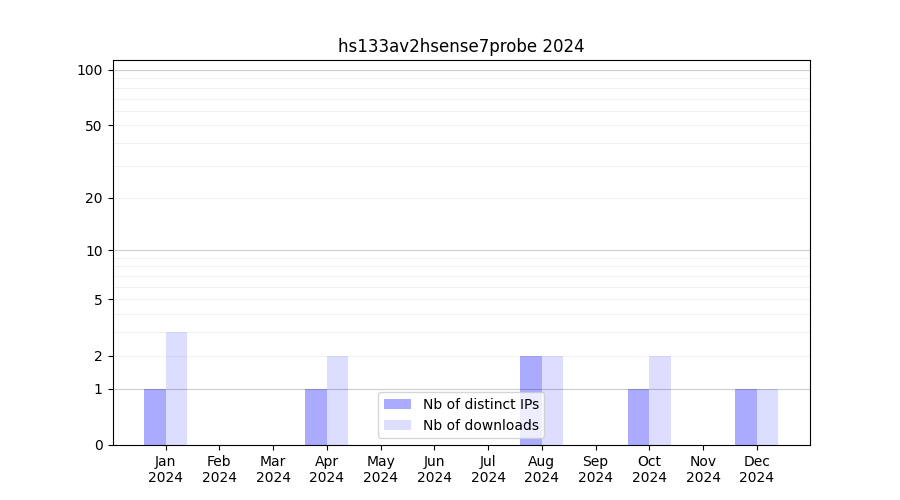Select the April distinct IPs bar
Screen dimensions: 900x500
click(316, 417)
